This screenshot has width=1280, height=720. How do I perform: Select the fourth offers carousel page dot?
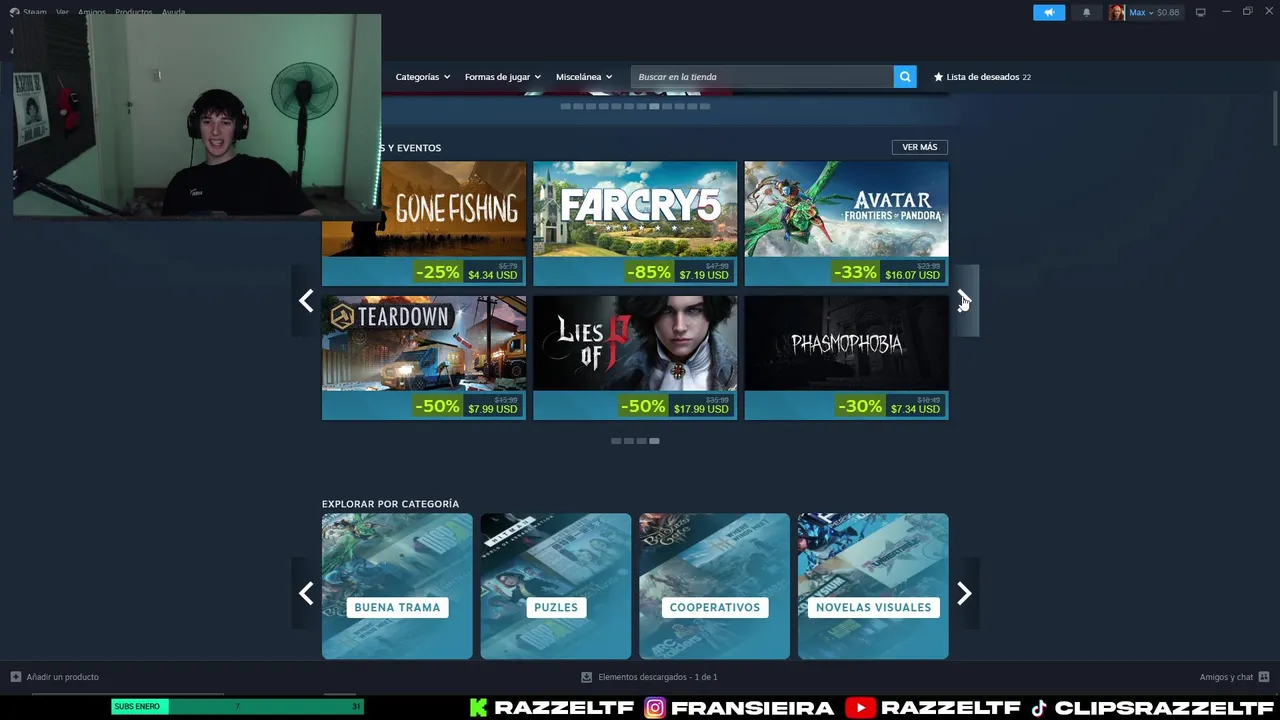654,441
